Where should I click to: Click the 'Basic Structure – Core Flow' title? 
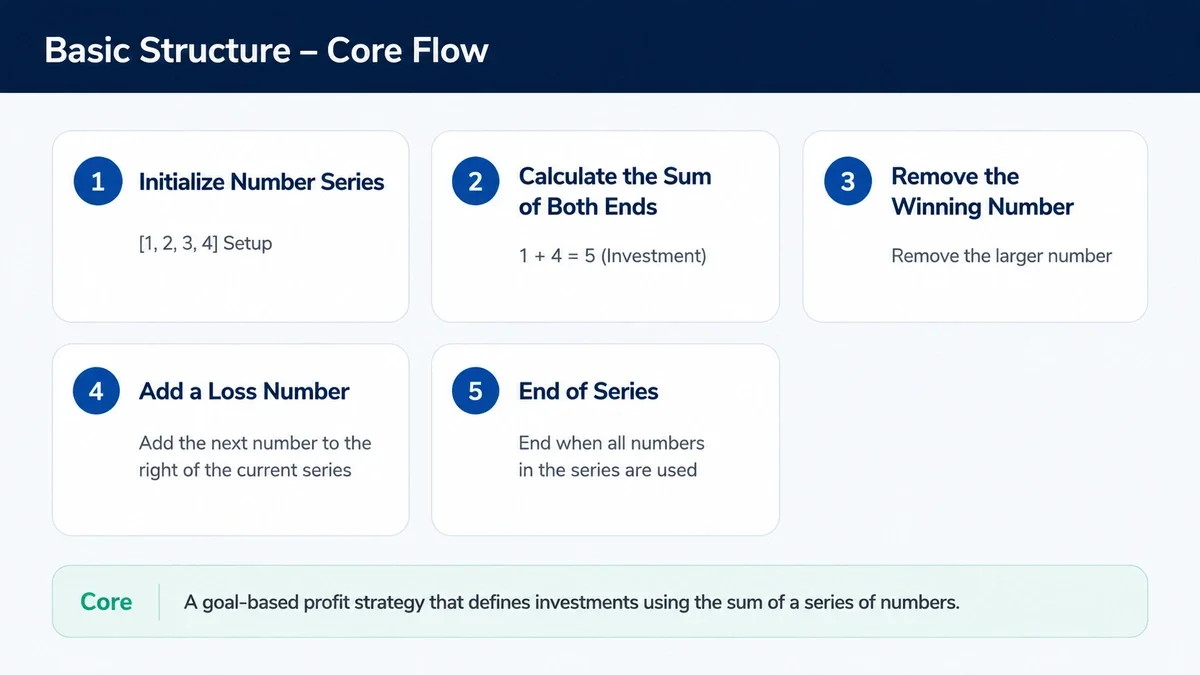[x=266, y=50]
